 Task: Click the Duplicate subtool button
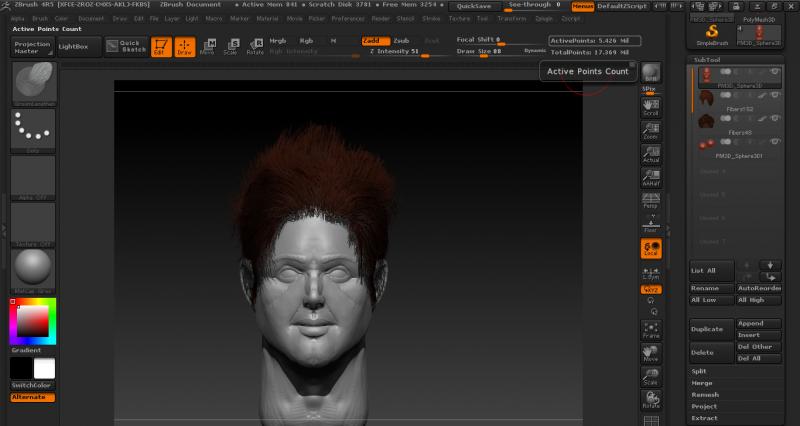711,328
